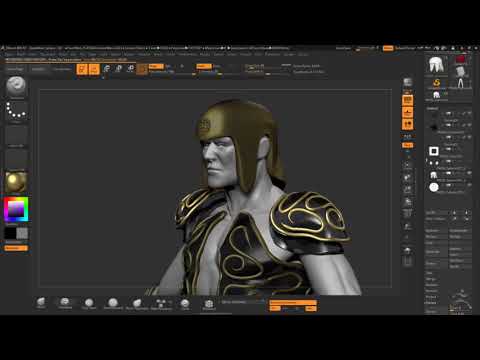Open the Document menu in the menu bar
The image size is (480, 360).
pos(48,54)
